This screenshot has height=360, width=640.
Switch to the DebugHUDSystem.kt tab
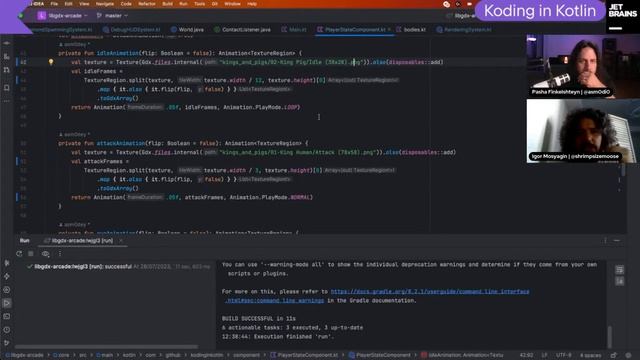click(132, 29)
